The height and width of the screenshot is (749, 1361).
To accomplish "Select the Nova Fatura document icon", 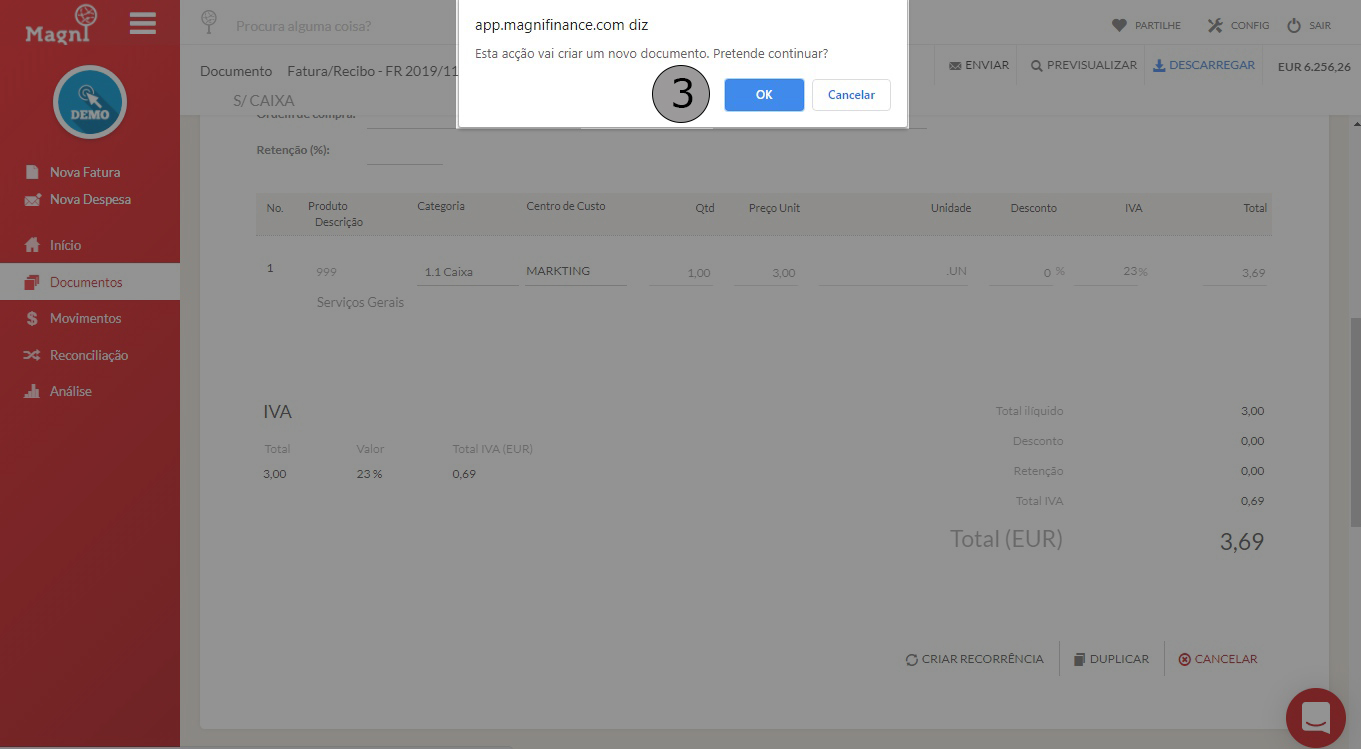I will click(34, 171).
